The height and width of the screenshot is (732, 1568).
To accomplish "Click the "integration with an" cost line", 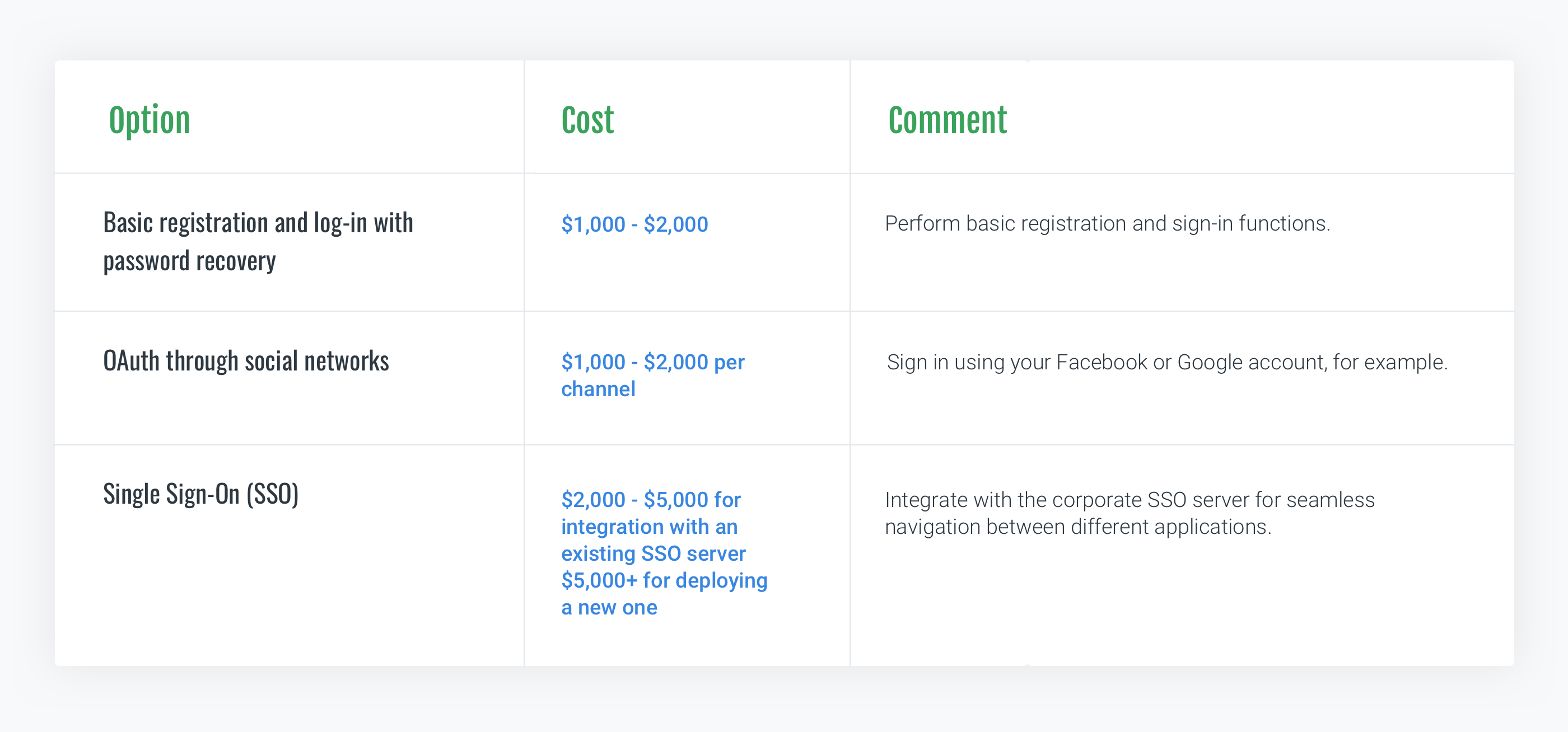I will [649, 526].
